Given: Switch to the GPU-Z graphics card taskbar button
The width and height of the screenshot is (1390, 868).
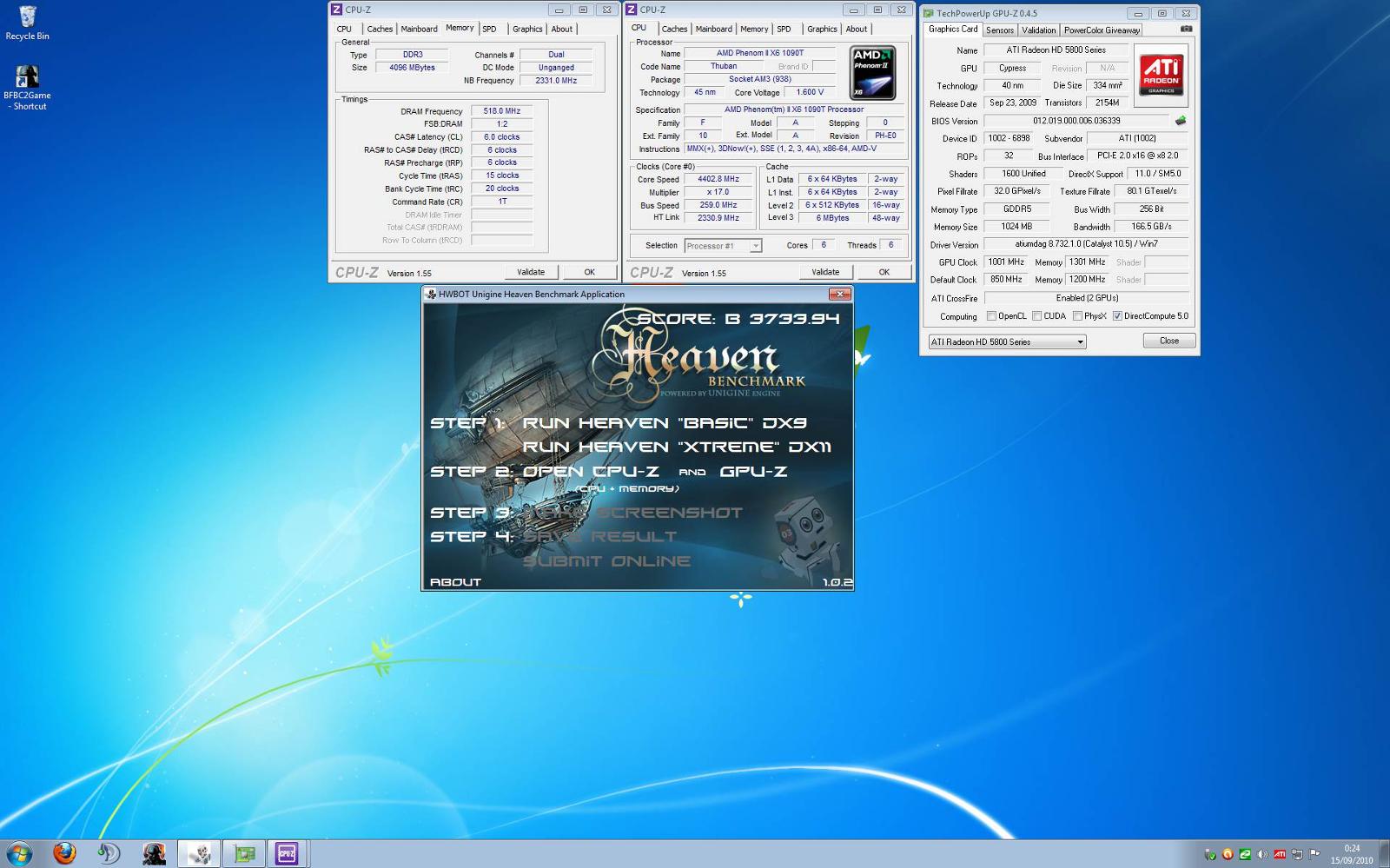Looking at the screenshot, I should [244, 853].
